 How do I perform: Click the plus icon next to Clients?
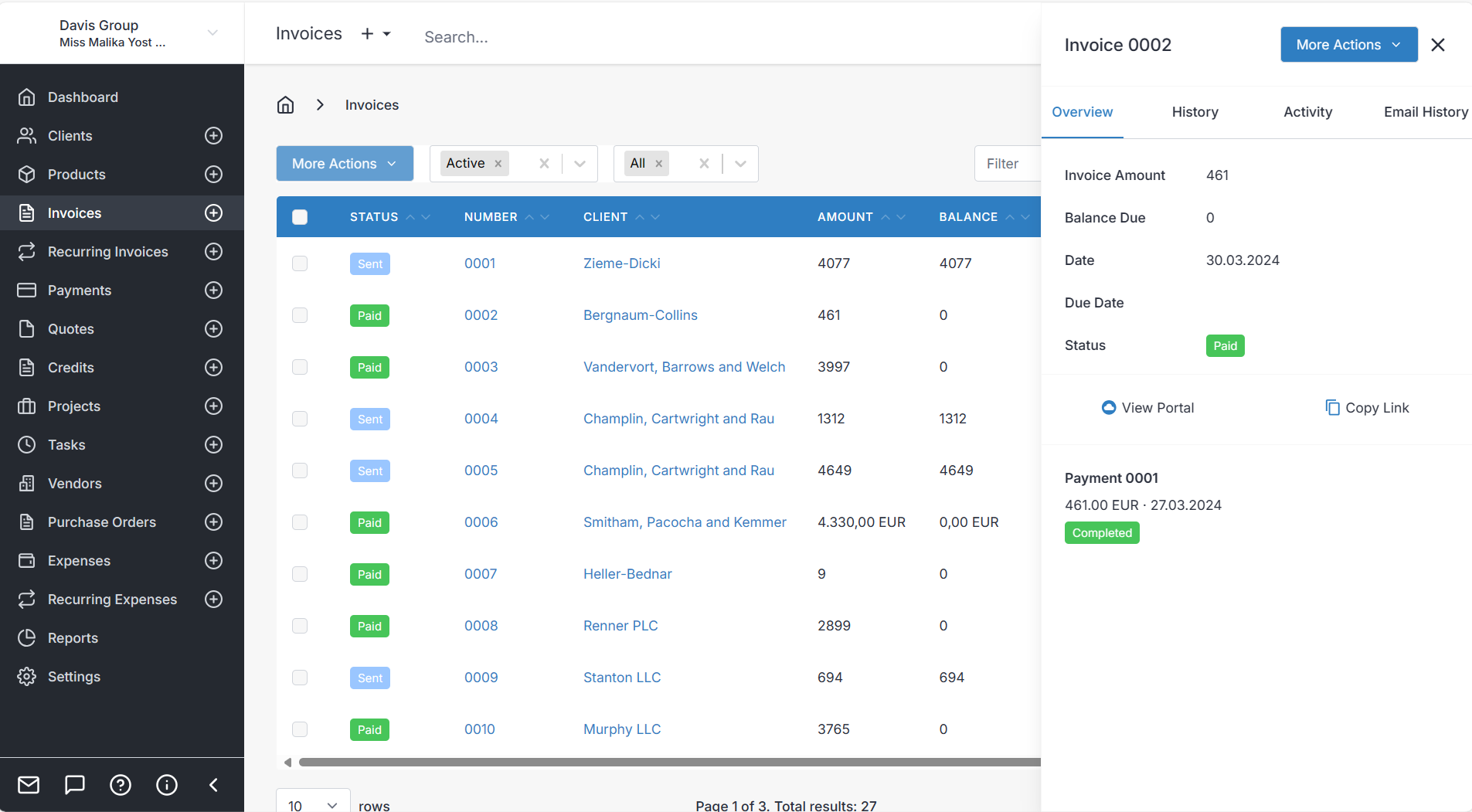coord(213,135)
